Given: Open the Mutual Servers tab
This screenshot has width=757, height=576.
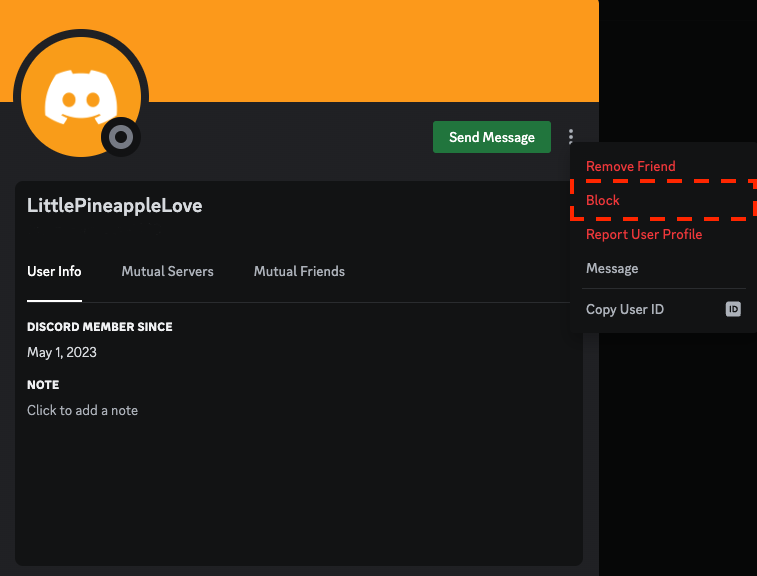Looking at the screenshot, I should tap(167, 271).
